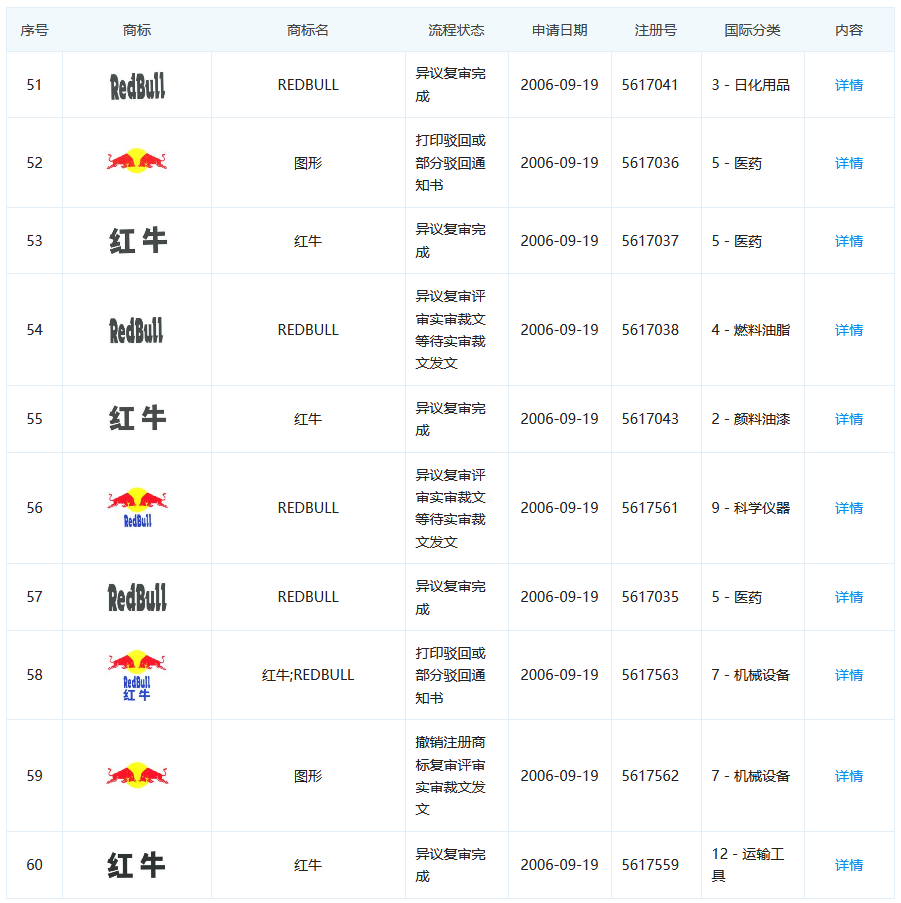Open 详情 link for registration 5617562
Screen dimensions: 901x903
coord(848,776)
